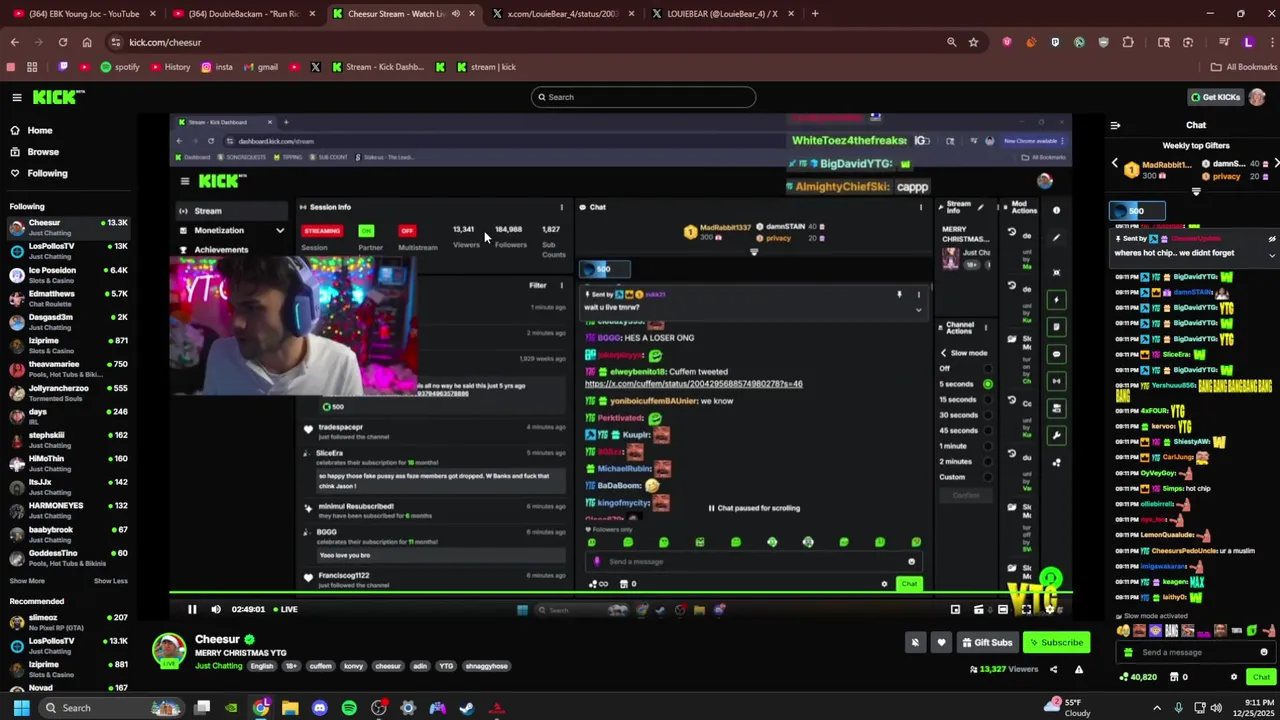Click the address bar URL
The image size is (1280, 720).
point(165,42)
